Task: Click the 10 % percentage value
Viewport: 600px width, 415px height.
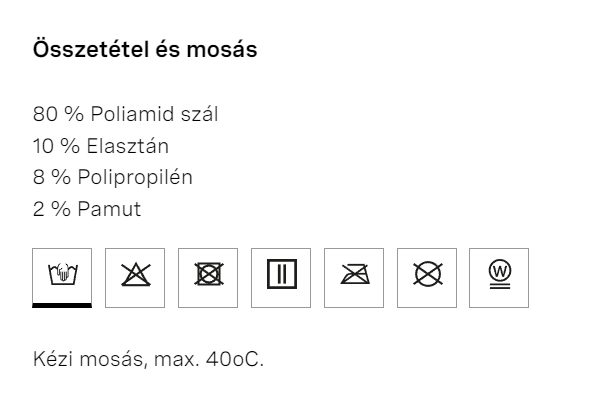Action: pos(56,146)
